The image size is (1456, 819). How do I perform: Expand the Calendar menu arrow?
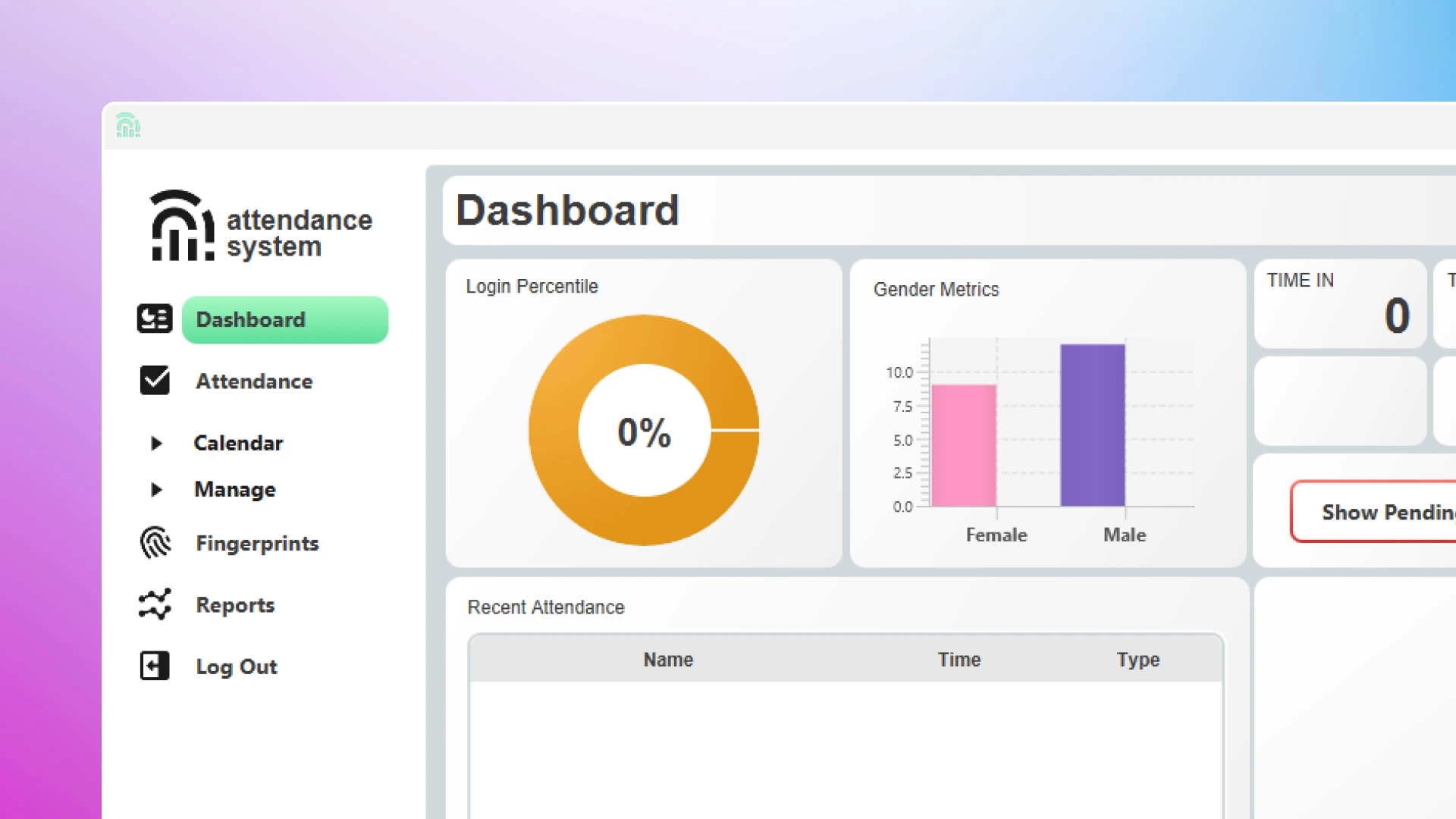click(156, 443)
